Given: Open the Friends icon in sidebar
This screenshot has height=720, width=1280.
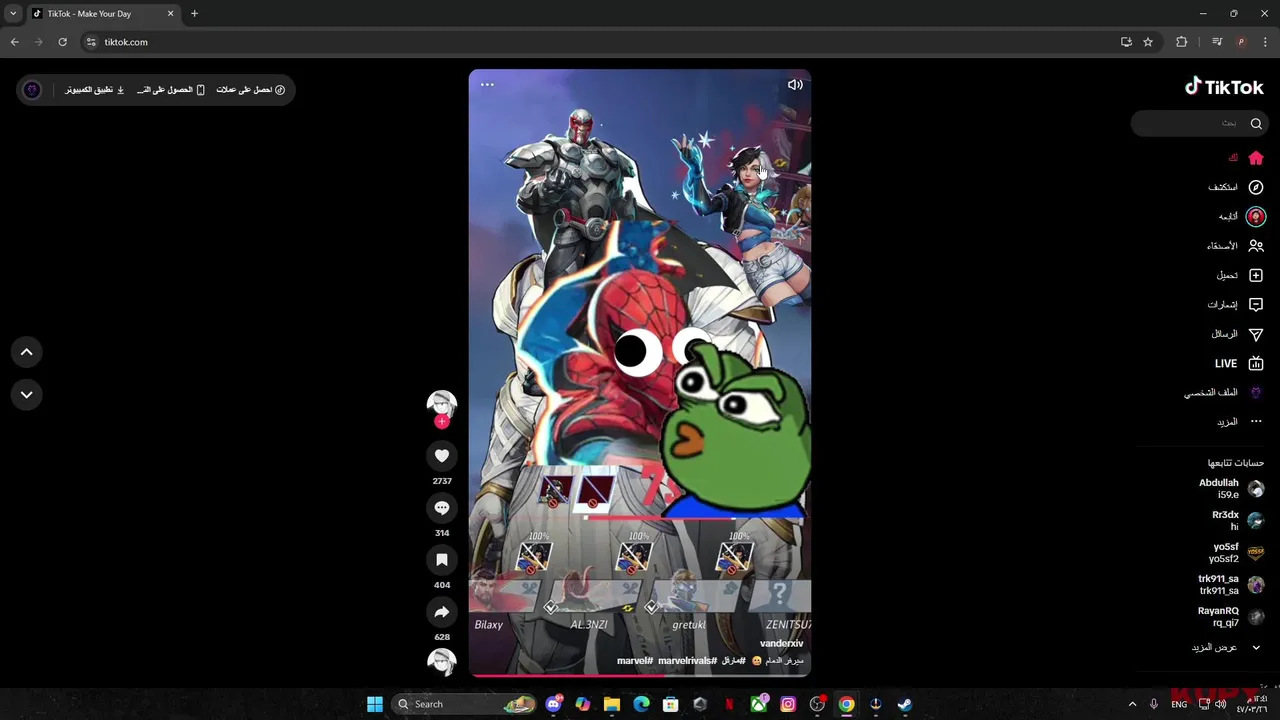Looking at the screenshot, I should tap(1256, 246).
